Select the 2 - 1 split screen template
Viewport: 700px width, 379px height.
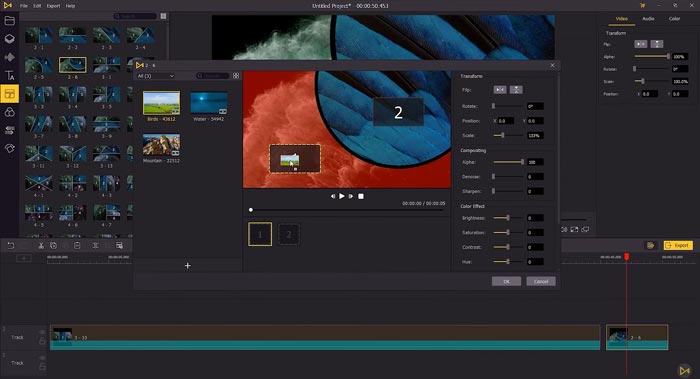[39, 35]
